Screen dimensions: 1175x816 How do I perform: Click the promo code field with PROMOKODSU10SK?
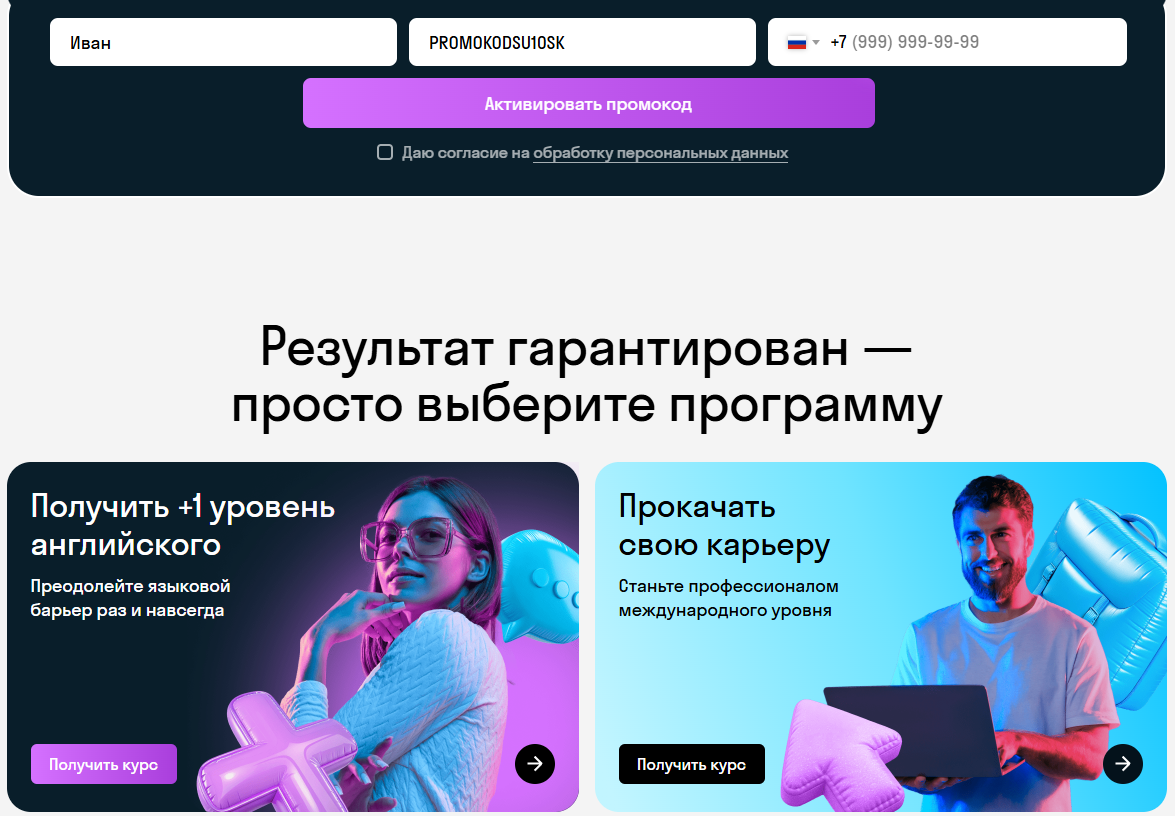(582, 42)
